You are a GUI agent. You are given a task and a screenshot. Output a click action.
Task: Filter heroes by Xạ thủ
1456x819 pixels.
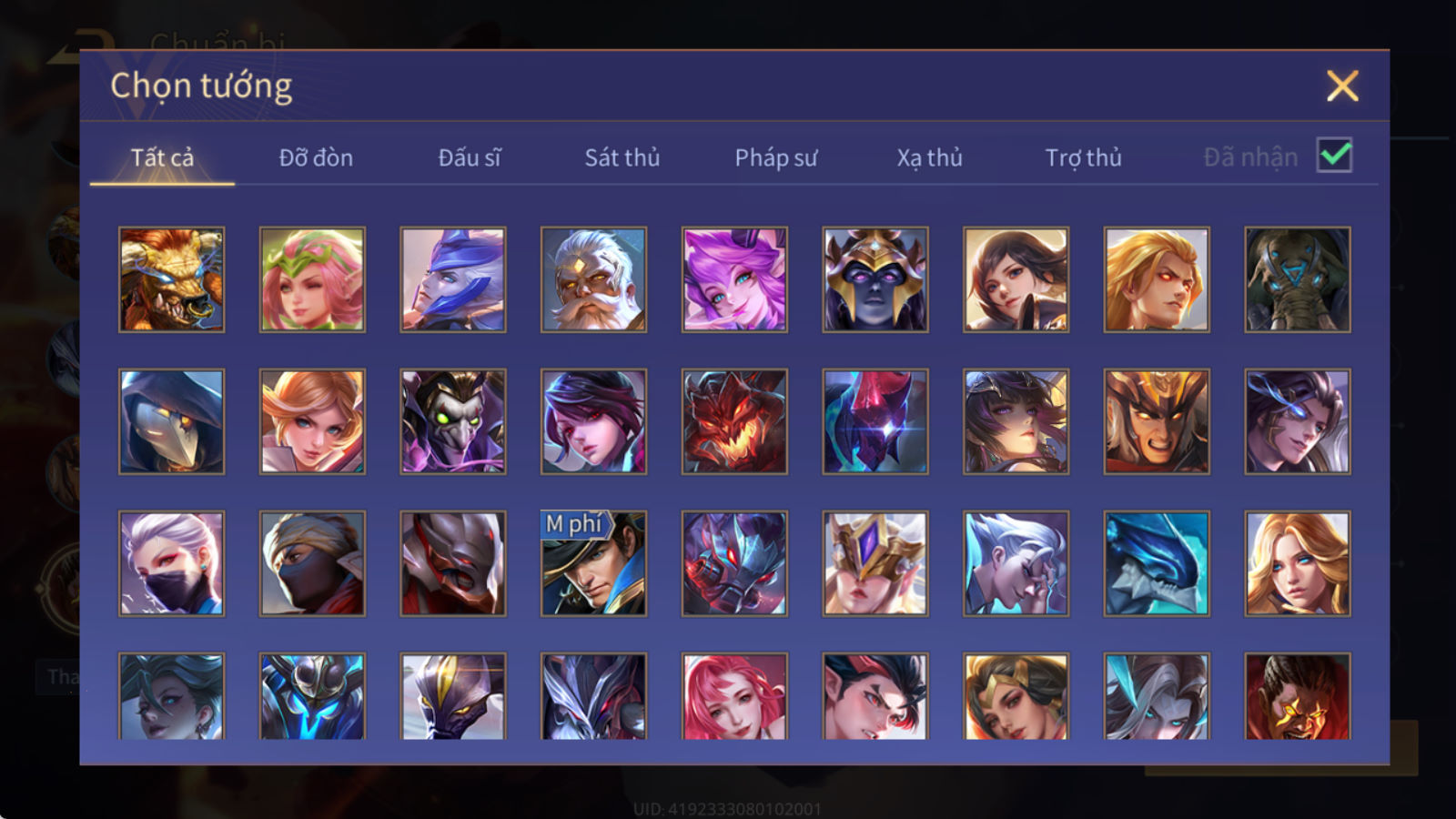pyautogui.click(x=929, y=157)
